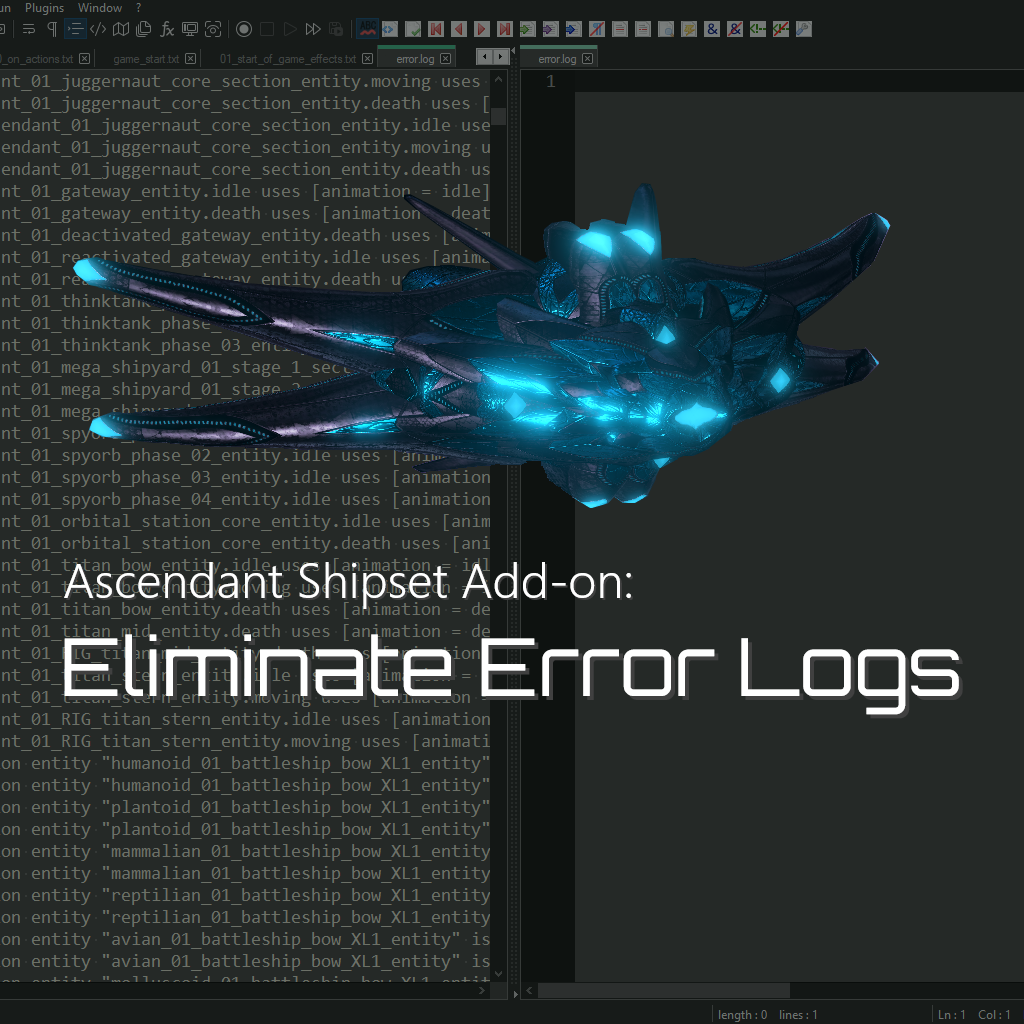Click the stop recording square button
Image resolution: width=1024 pixels, height=1024 pixels.
[267, 29]
